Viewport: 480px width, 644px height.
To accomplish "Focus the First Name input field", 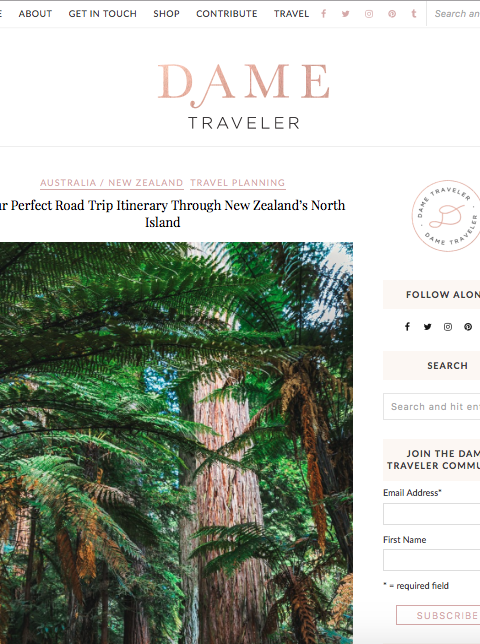I will 432,560.
